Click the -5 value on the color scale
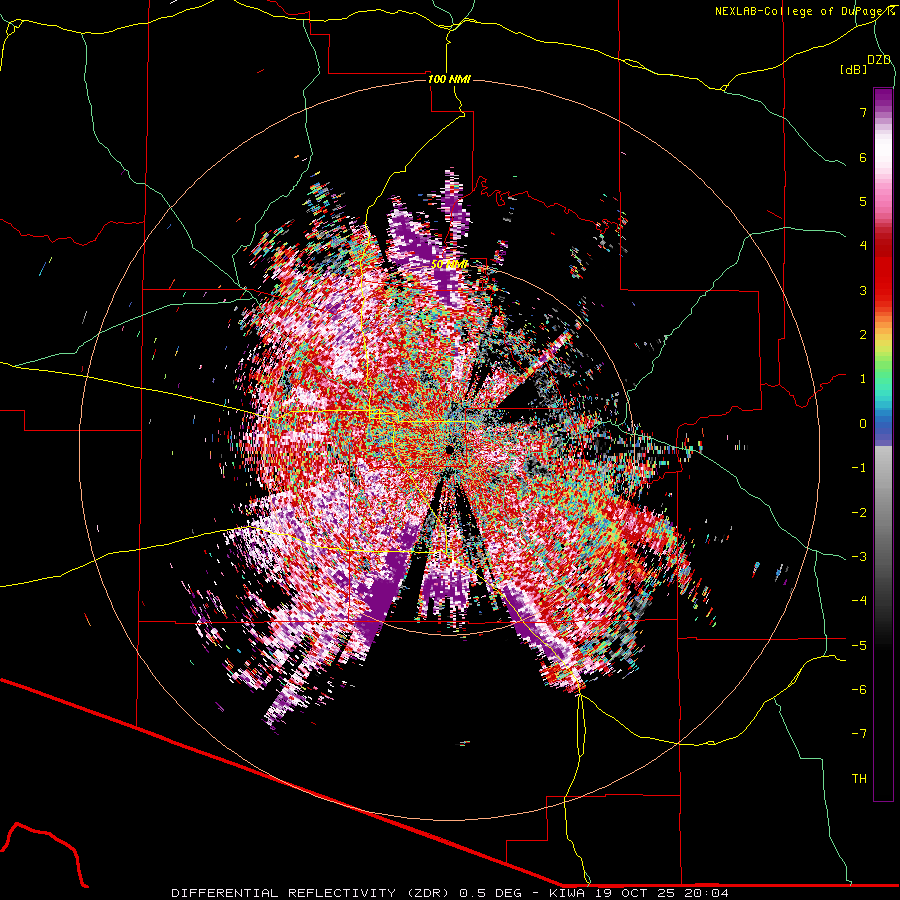Screen dimensions: 900x900 point(859,646)
